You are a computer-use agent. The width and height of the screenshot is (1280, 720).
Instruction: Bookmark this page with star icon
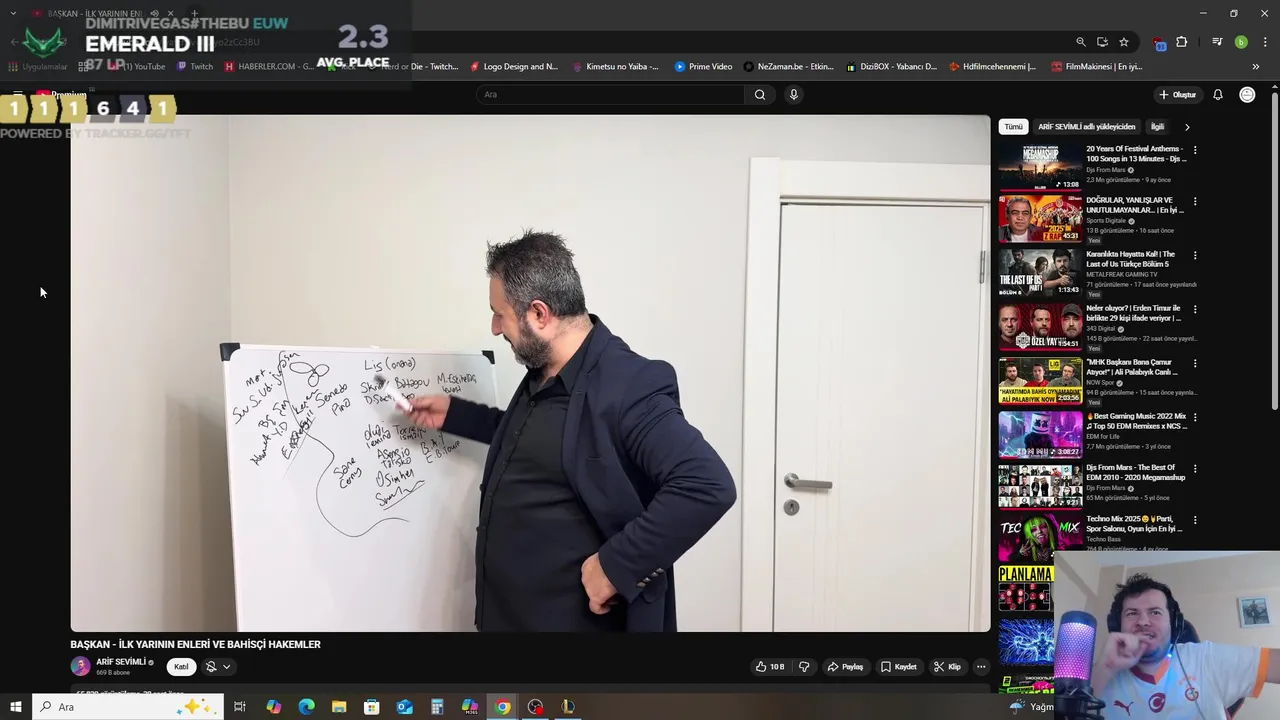coord(1124,42)
